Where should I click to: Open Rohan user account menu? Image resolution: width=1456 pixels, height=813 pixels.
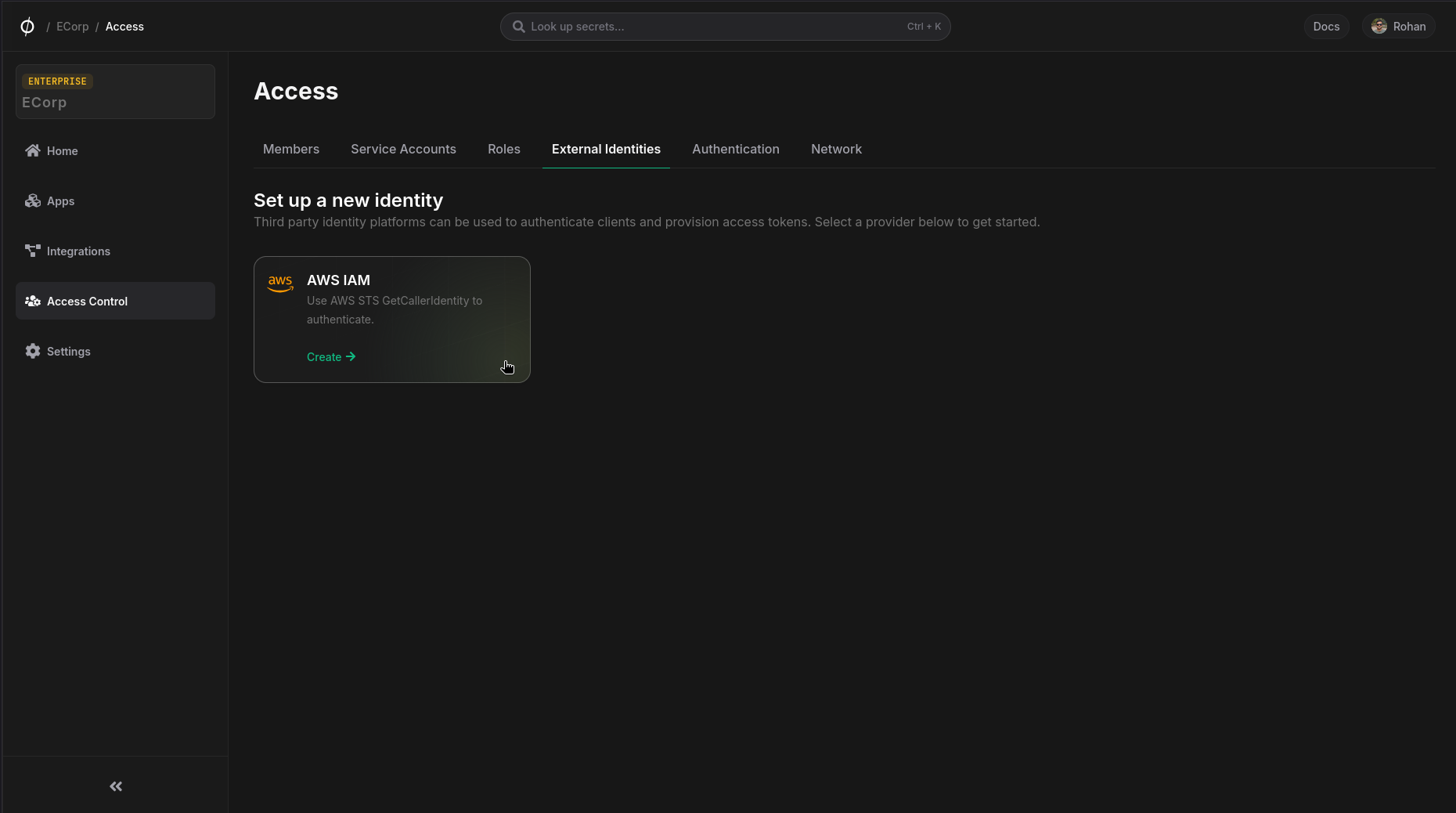pos(1399,27)
